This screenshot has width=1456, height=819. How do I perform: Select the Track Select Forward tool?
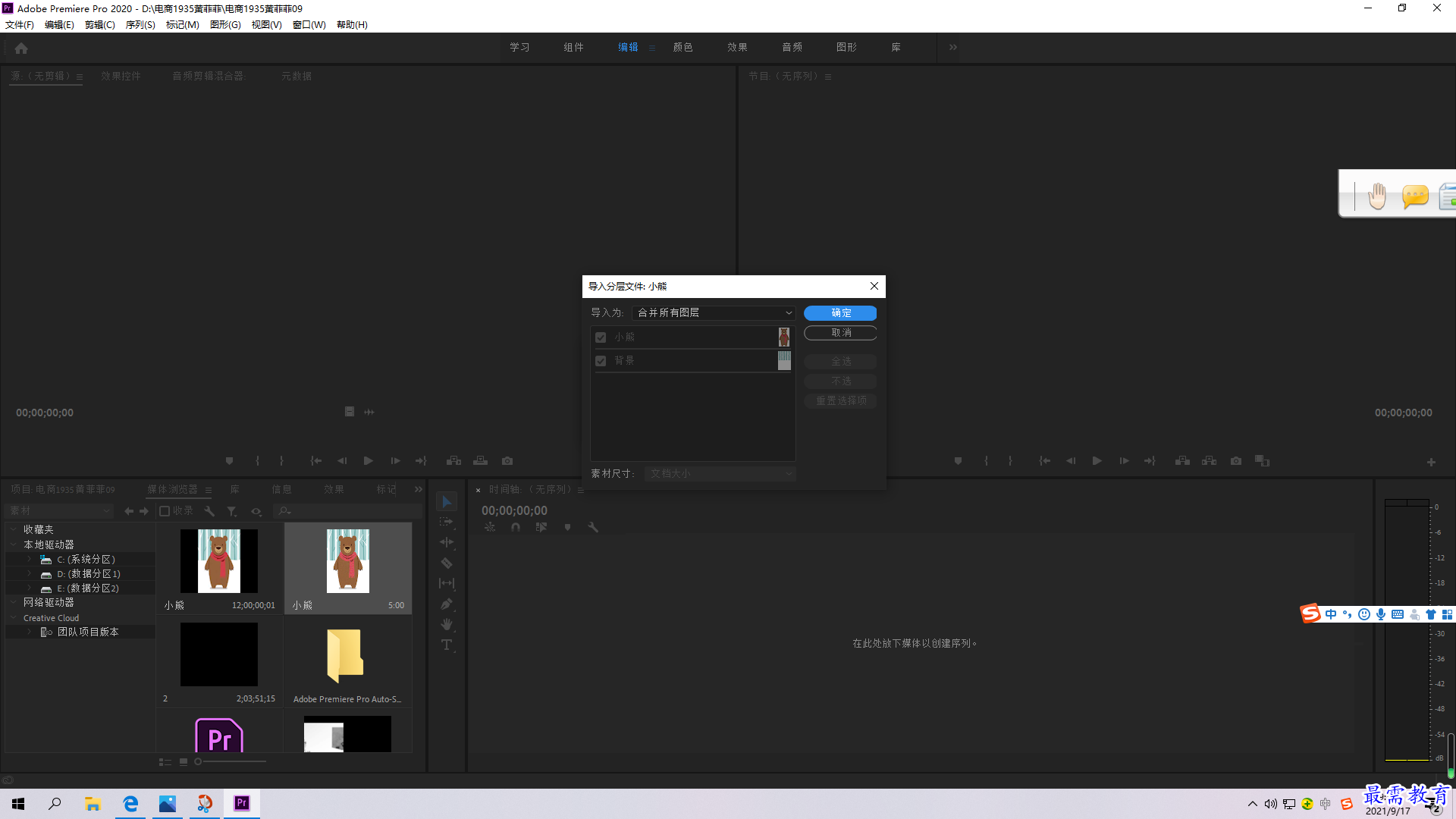coord(447,522)
